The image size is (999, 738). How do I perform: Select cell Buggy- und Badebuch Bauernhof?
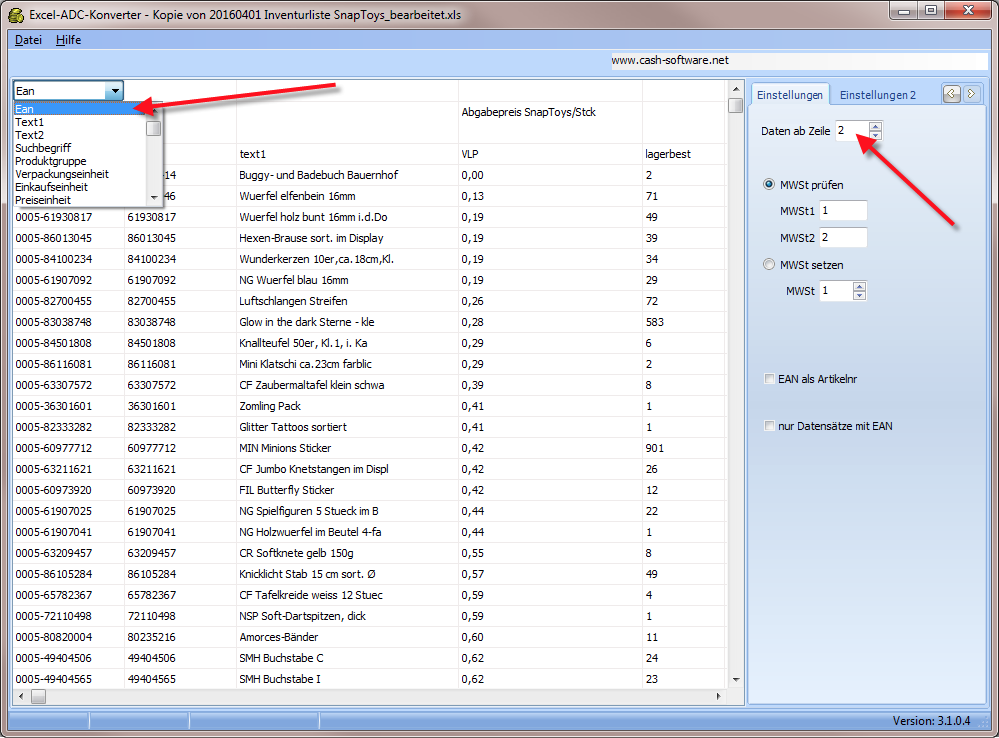point(347,175)
